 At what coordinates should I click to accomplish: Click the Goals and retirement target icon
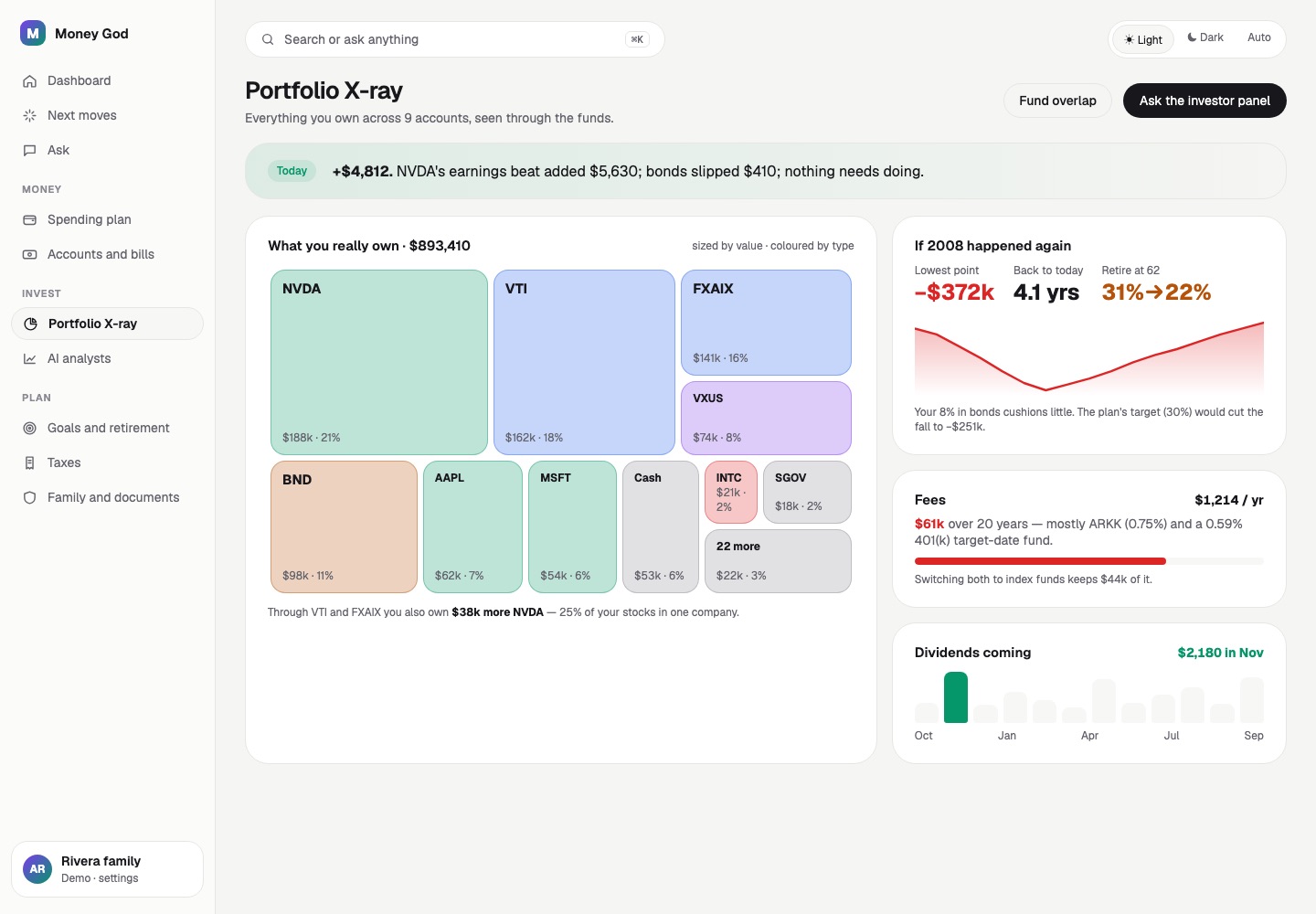[29, 428]
